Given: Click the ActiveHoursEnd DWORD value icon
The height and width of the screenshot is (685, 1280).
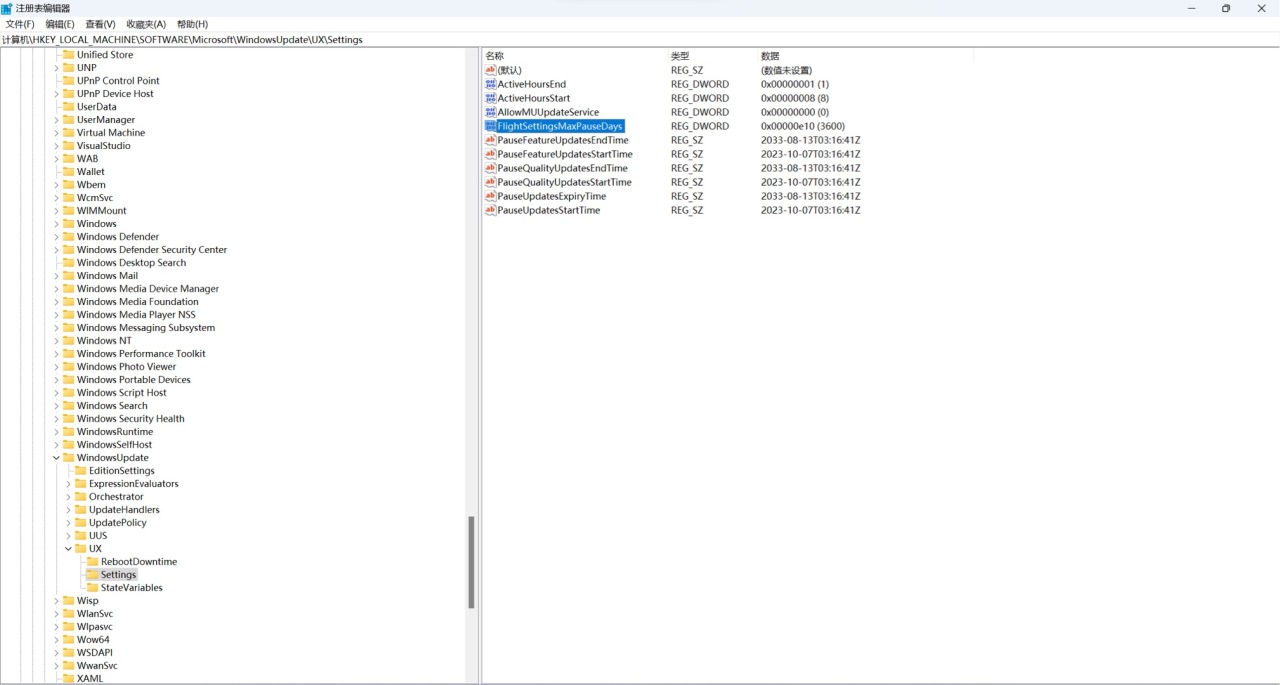Looking at the screenshot, I should [x=490, y=84].
